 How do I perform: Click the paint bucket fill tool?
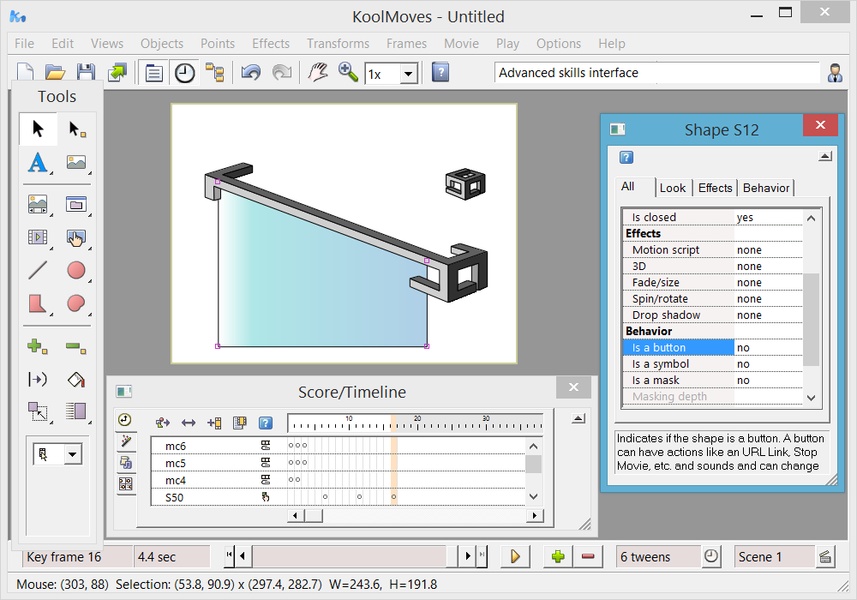[x=76, y=380]
